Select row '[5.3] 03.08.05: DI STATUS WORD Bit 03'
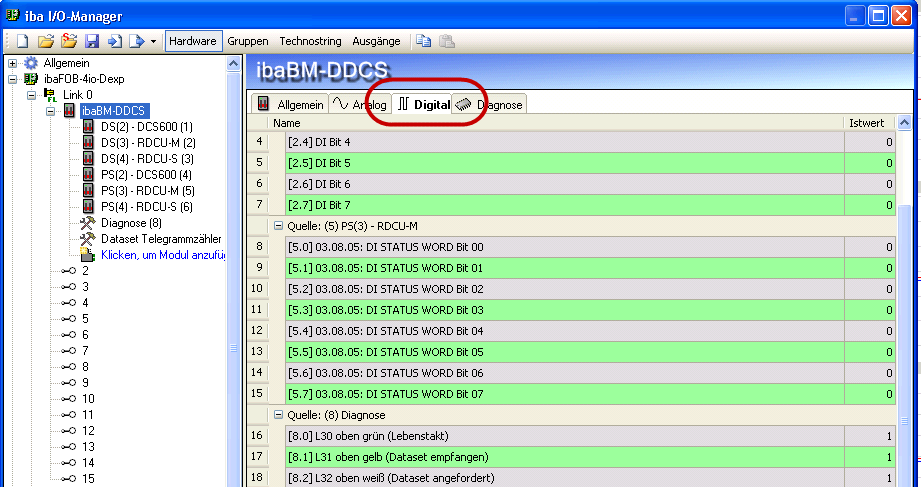Image resolution: width=921 pixels, height=487 pixels. point(590,310)
